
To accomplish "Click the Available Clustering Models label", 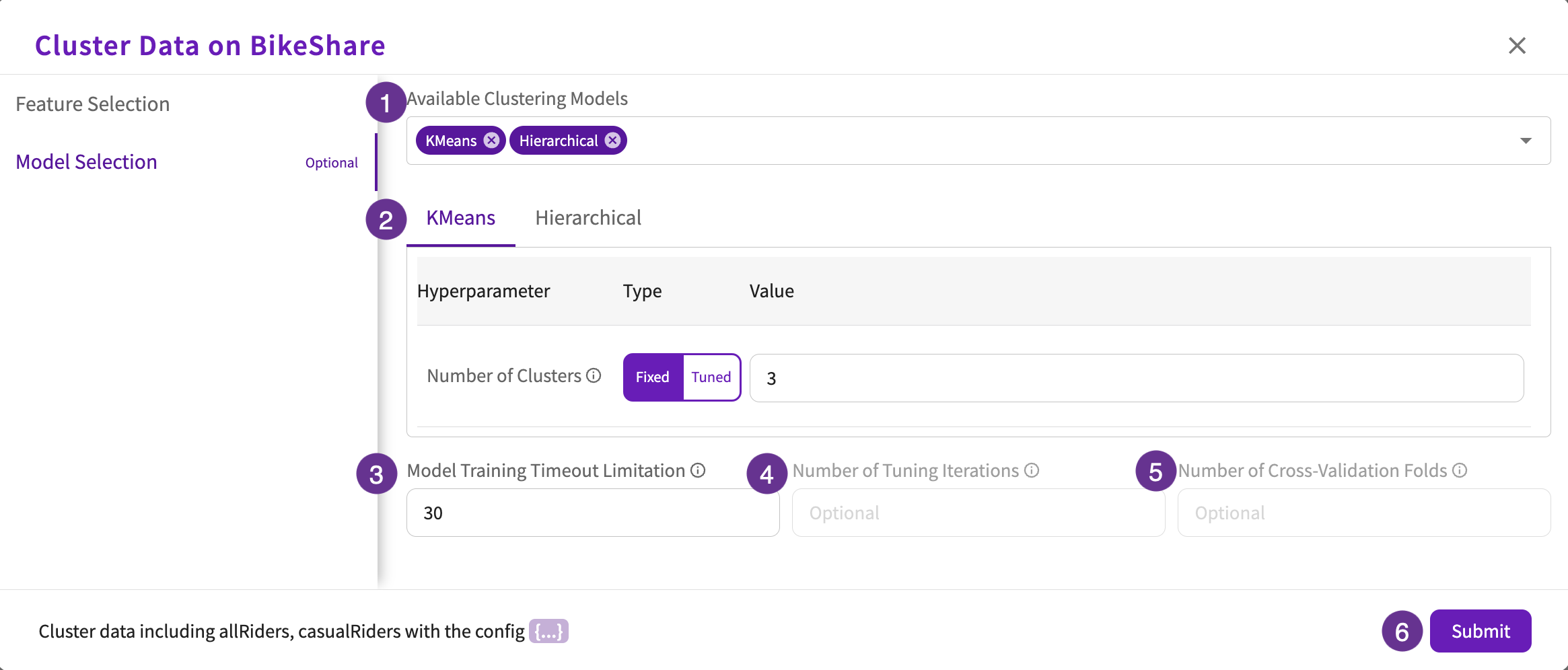I will (x=517, y=99).
